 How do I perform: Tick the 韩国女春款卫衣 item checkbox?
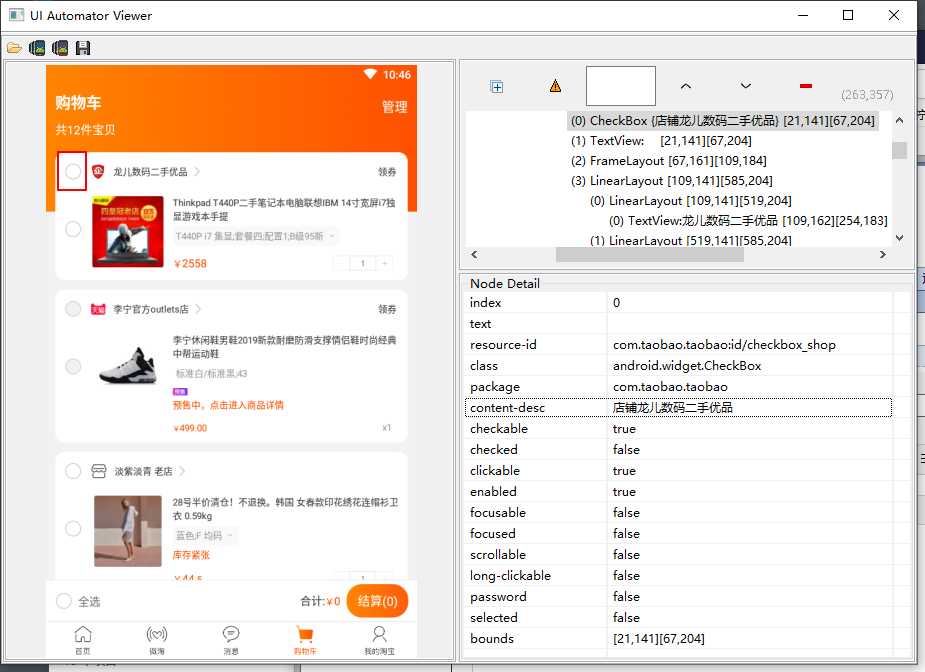pos(73,528)
